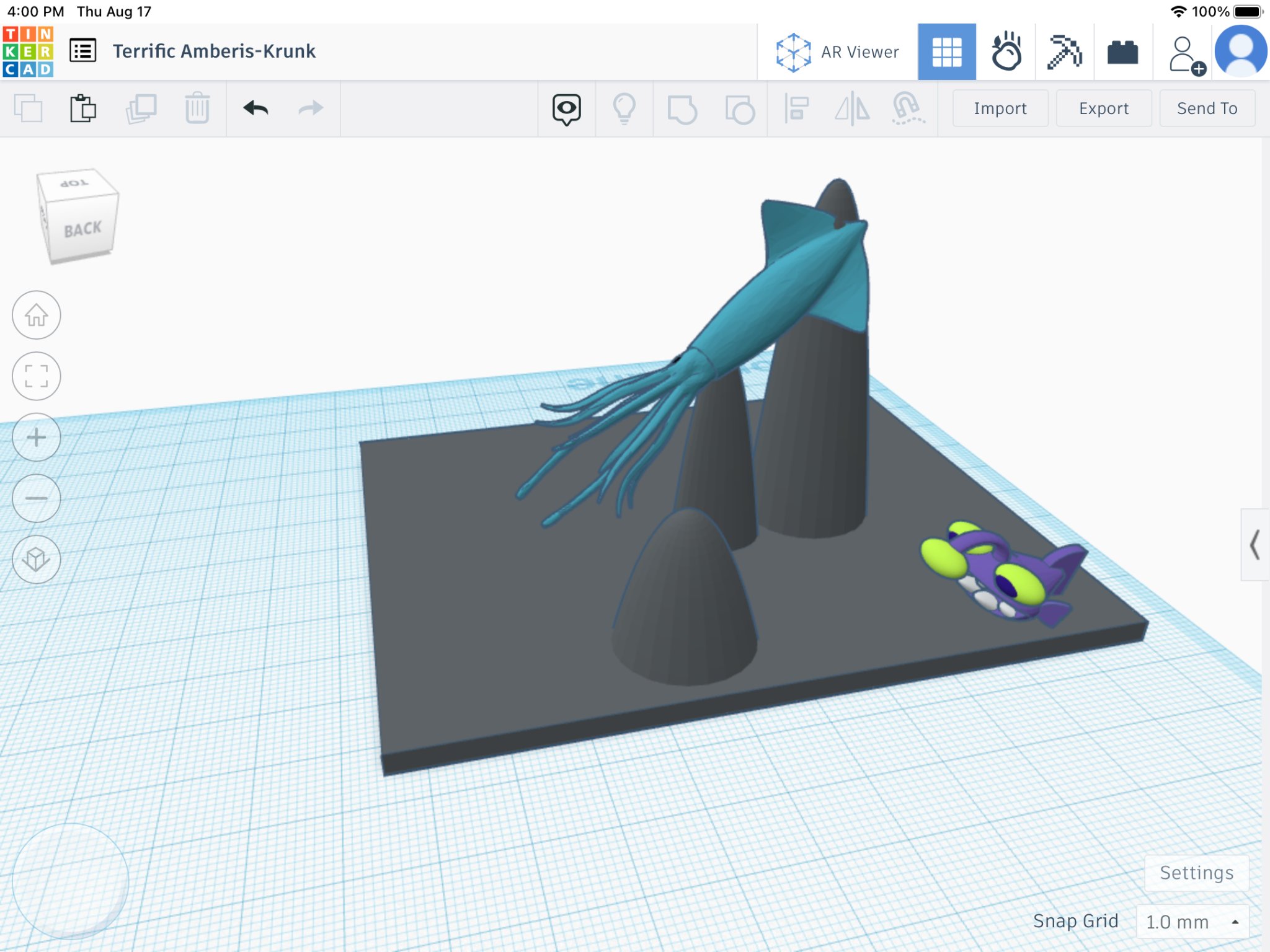Switch to Blocks pickaxe mode

pos(1064,52)
